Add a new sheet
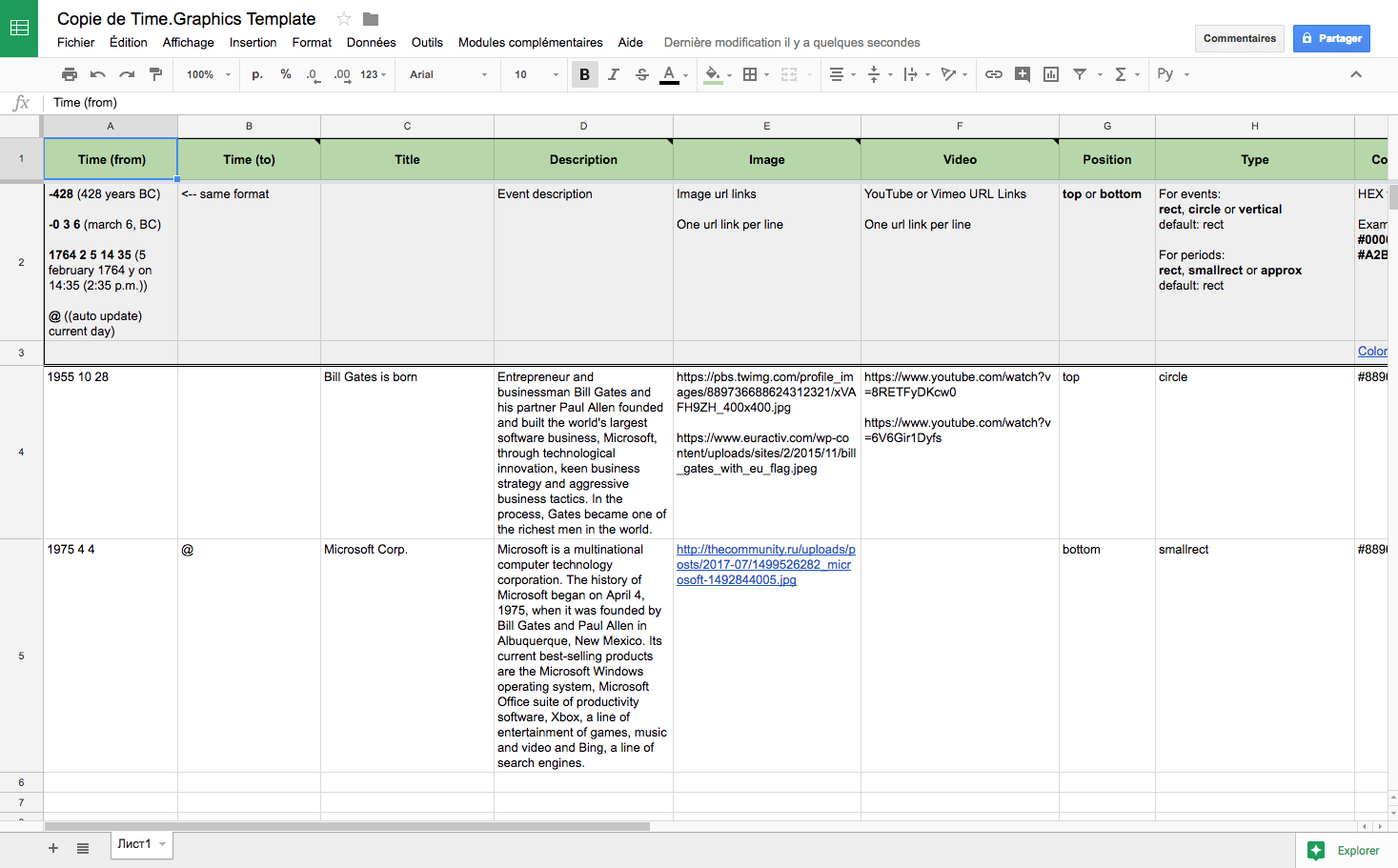Image resolution: width=1398 pixels, height=868 pixels. tap(53, 848)
